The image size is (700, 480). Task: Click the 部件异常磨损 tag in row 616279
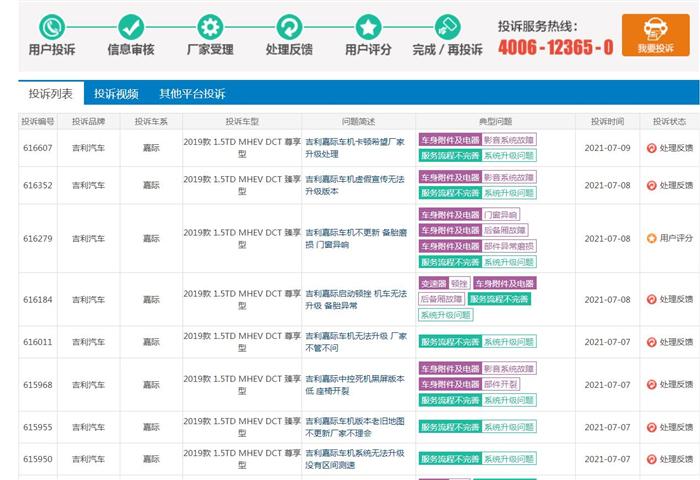[509, 246]
